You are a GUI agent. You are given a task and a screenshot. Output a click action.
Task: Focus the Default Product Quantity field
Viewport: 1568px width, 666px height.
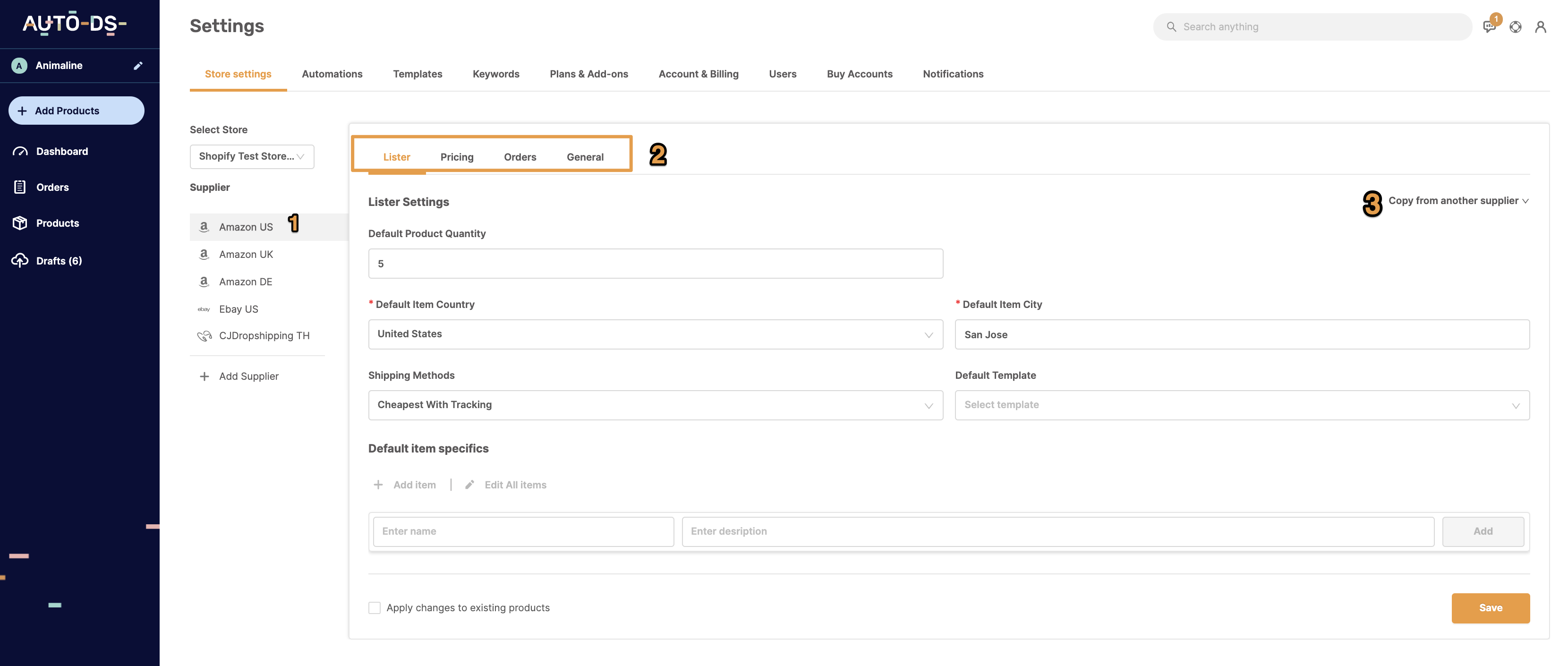pyautogui.click(x=656, y=264)
